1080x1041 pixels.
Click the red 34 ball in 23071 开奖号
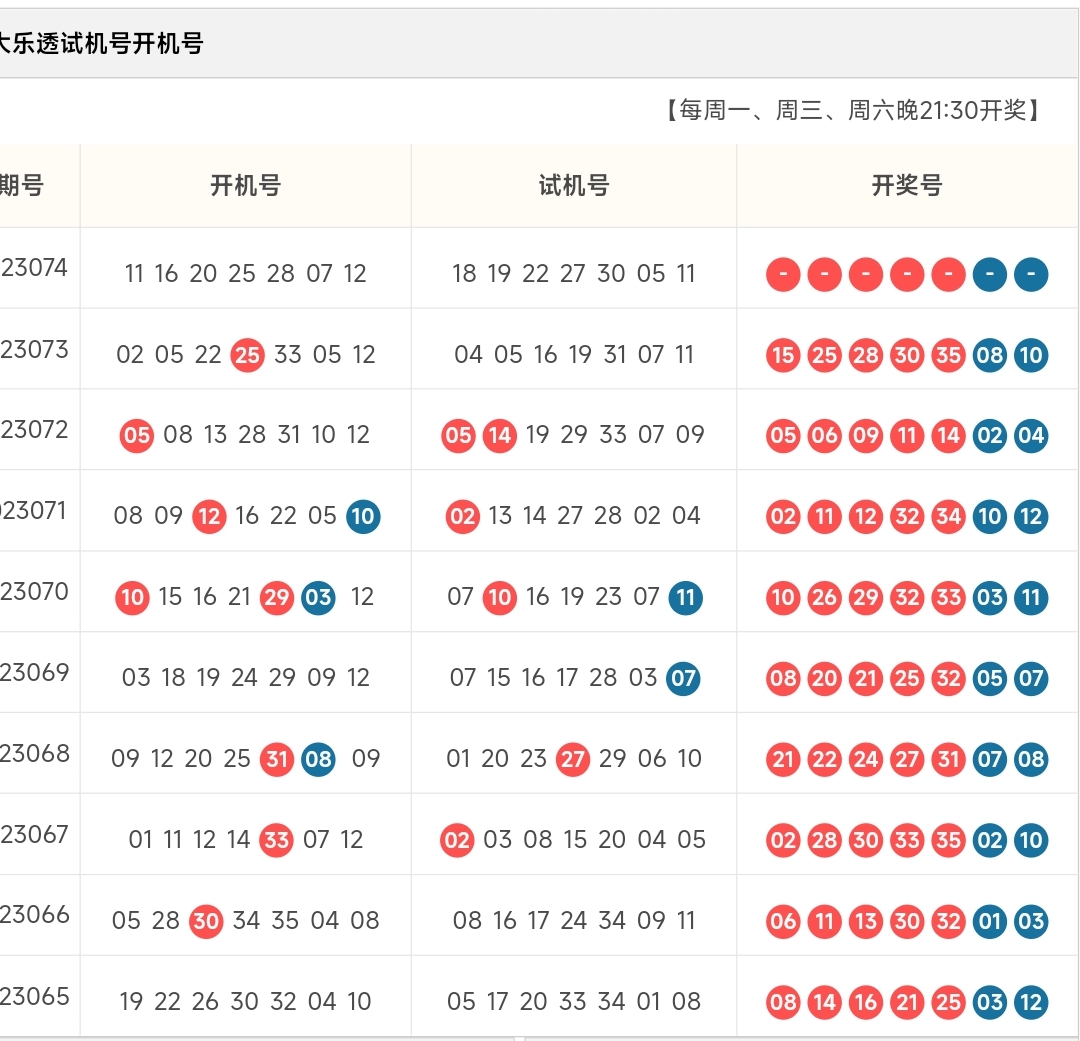[948, 517]
